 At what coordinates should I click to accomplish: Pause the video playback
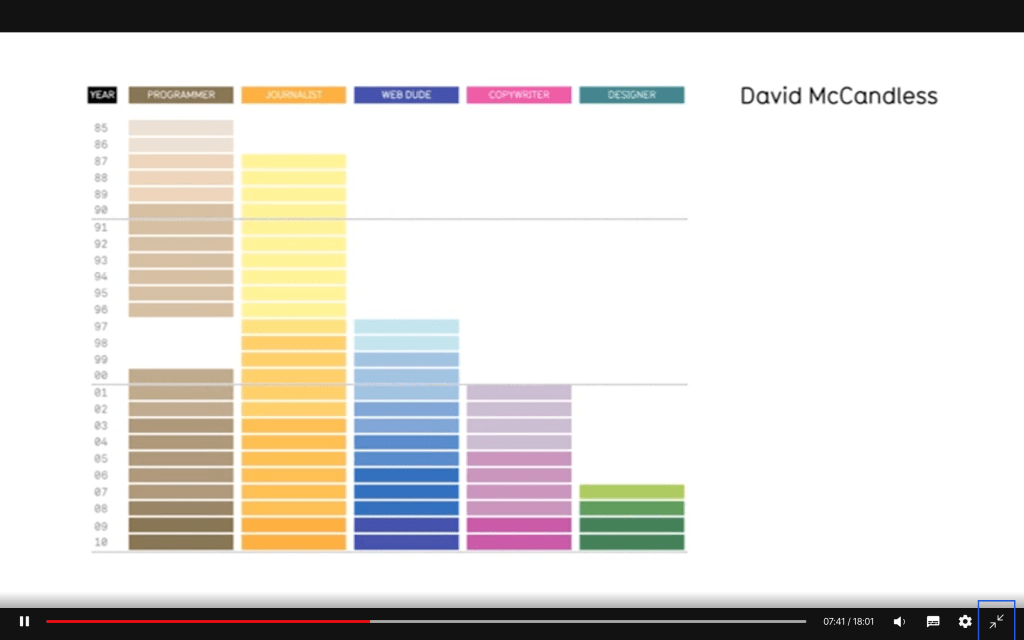[25, 621]
